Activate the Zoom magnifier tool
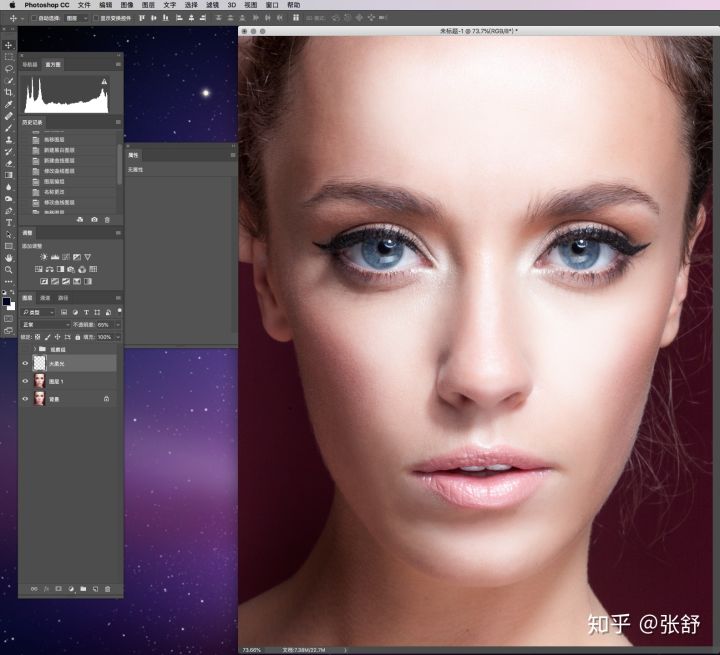The height and width of the screenshot is (655, 720). click(9, 269)
